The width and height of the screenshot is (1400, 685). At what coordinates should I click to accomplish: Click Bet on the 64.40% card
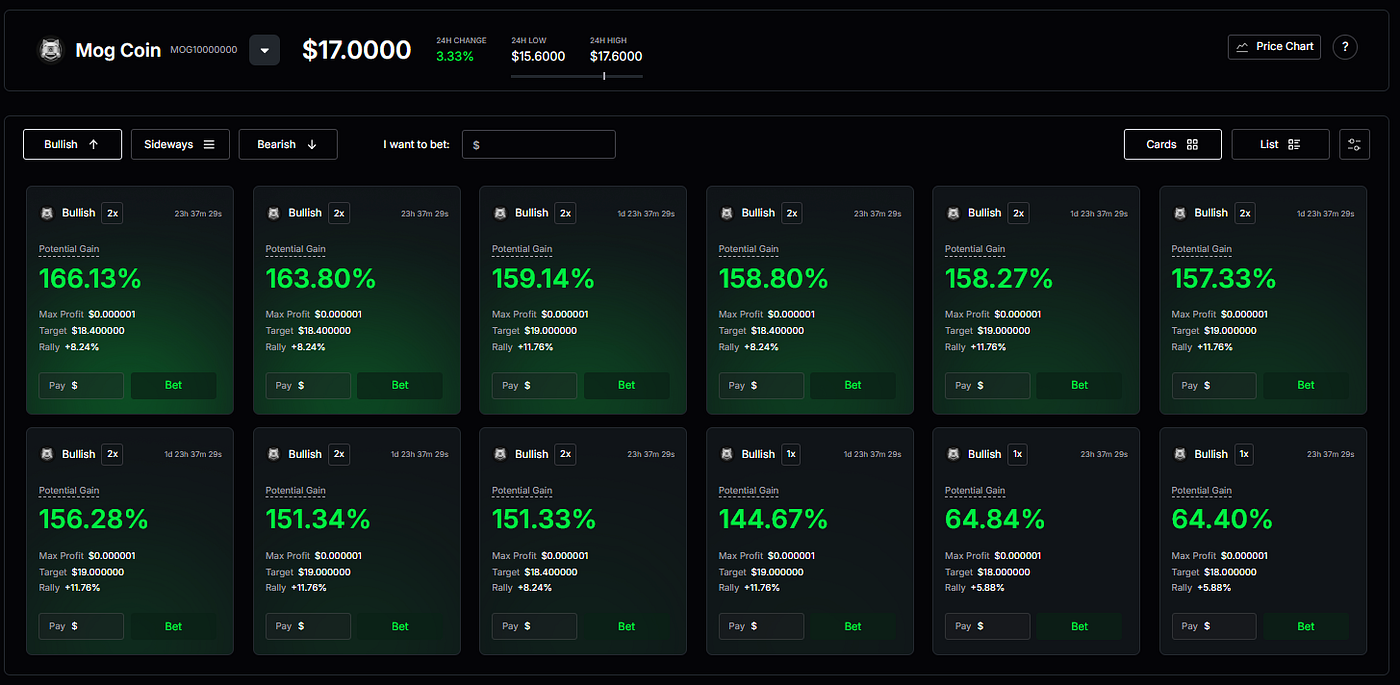[x=1306, y=626]
